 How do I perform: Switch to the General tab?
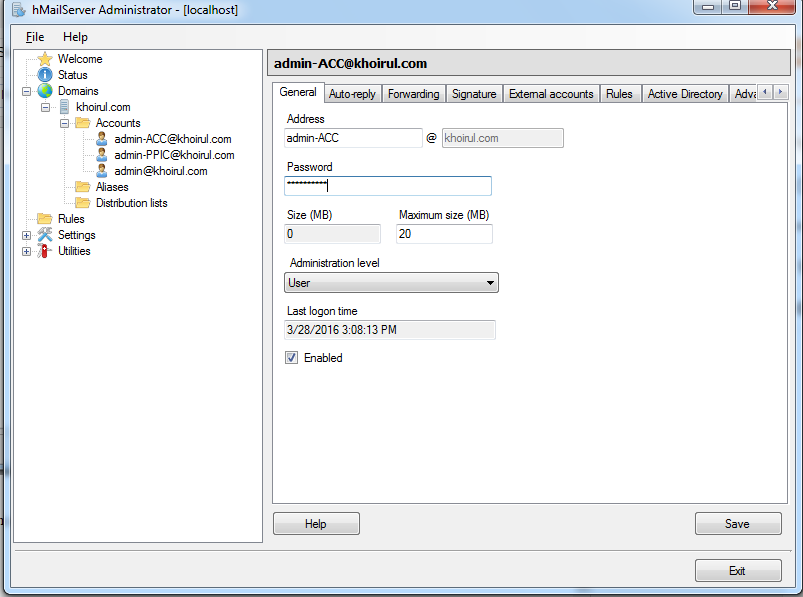(x=298, y=92)
